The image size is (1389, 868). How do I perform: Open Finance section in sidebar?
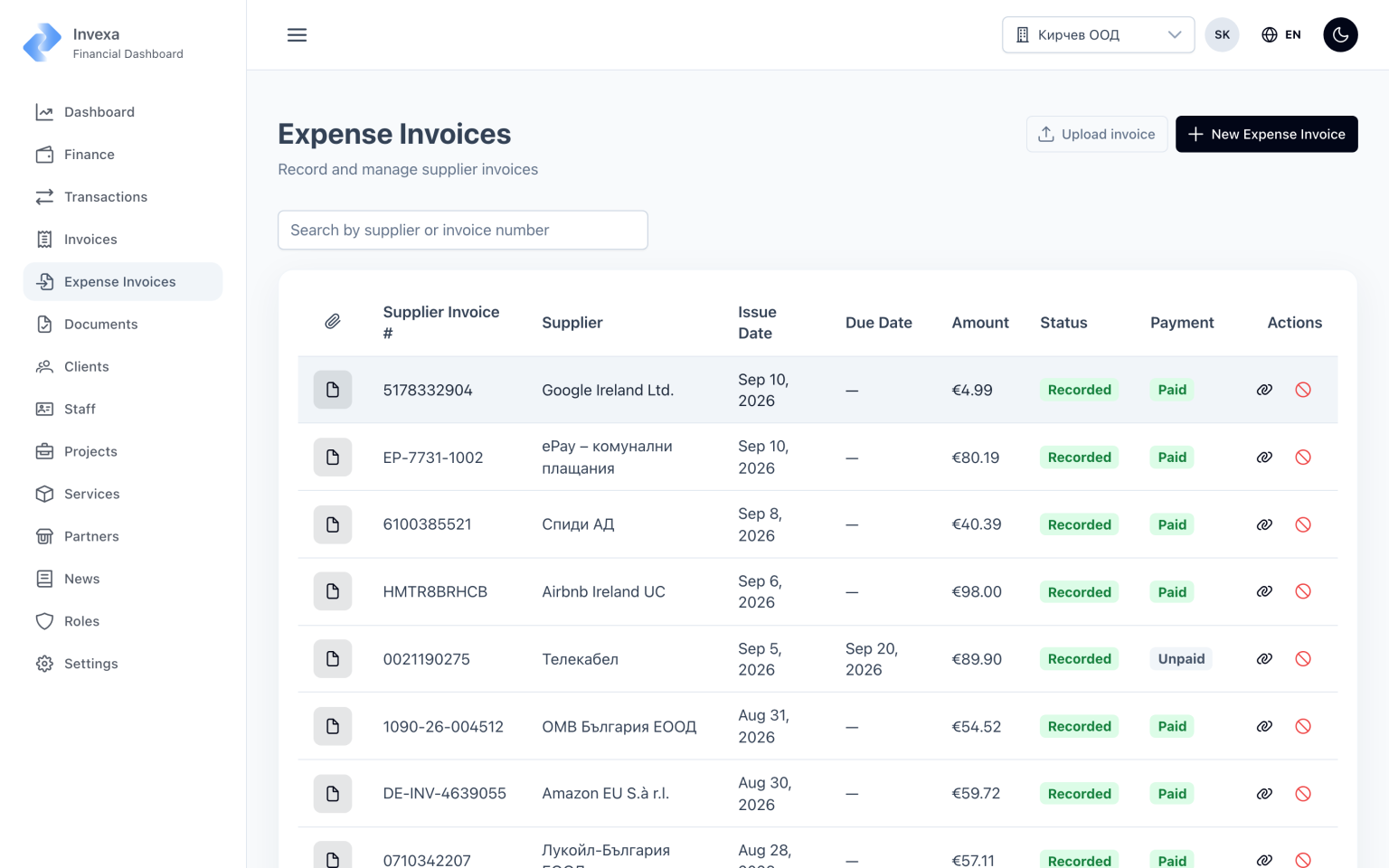[123, 155]
